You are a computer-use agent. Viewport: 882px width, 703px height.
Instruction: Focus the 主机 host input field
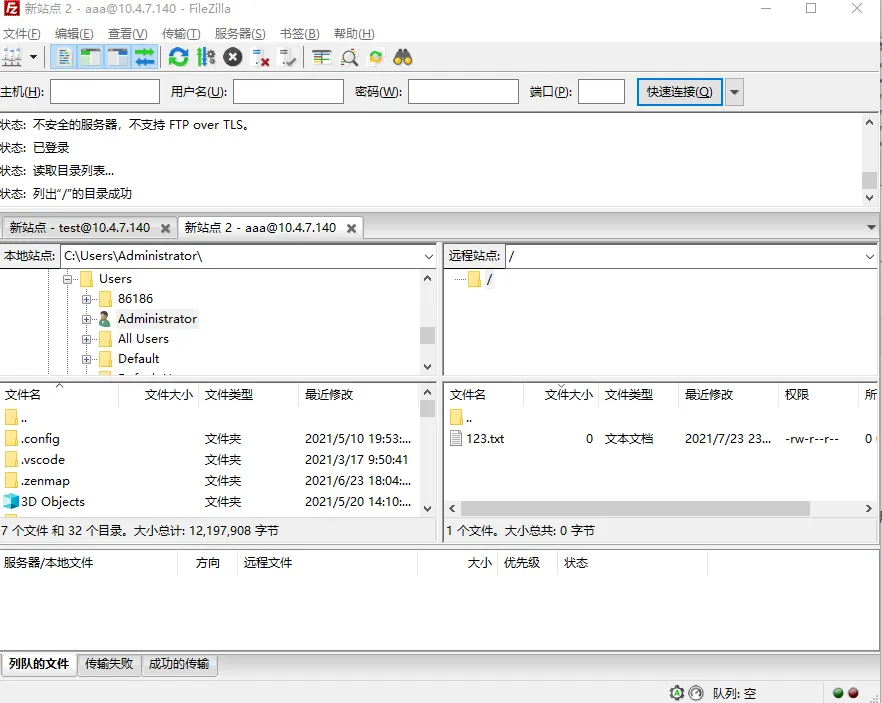click(105, 92)
